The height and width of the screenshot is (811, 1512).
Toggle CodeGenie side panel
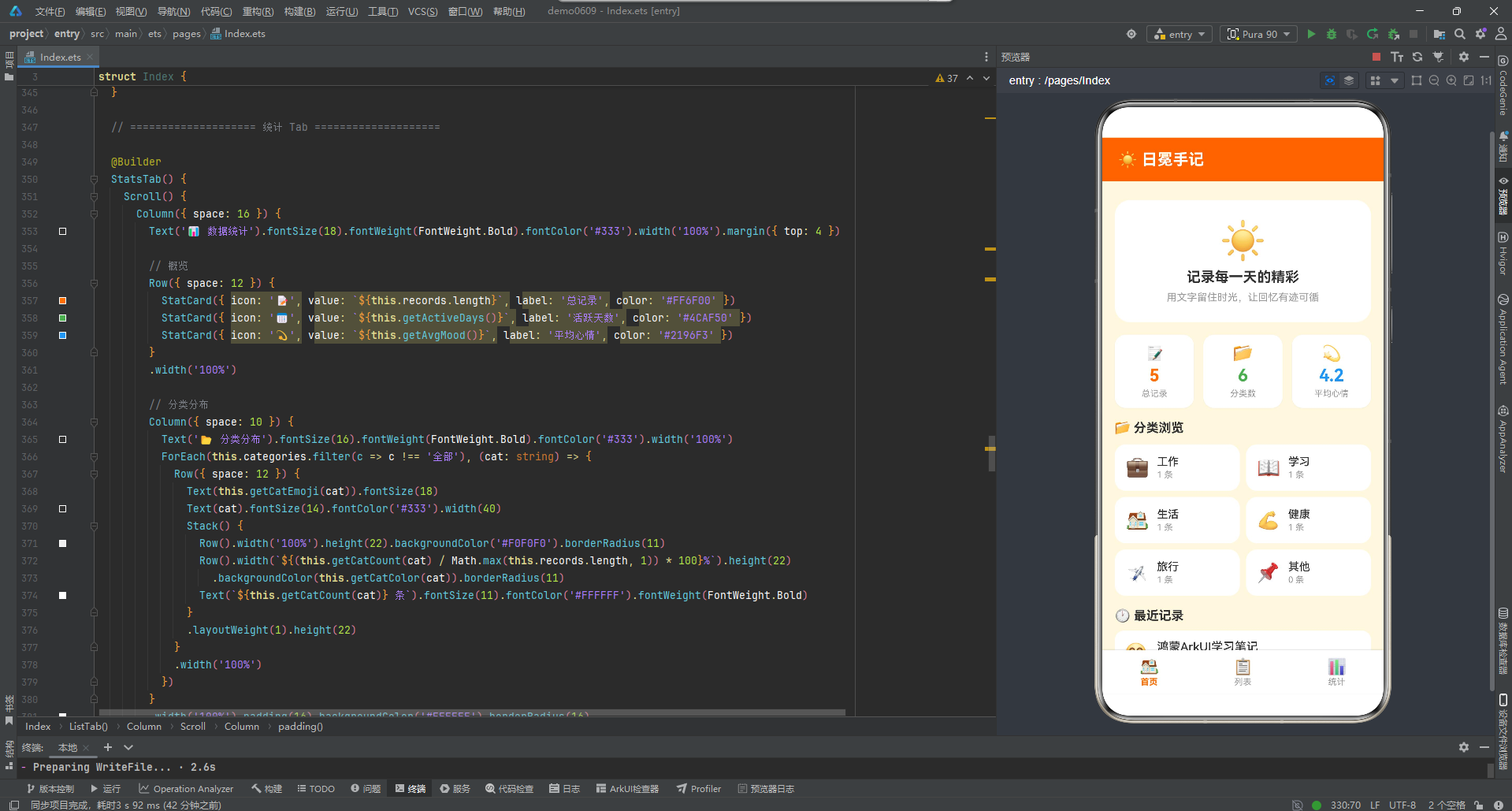(x=1503, y=85)
